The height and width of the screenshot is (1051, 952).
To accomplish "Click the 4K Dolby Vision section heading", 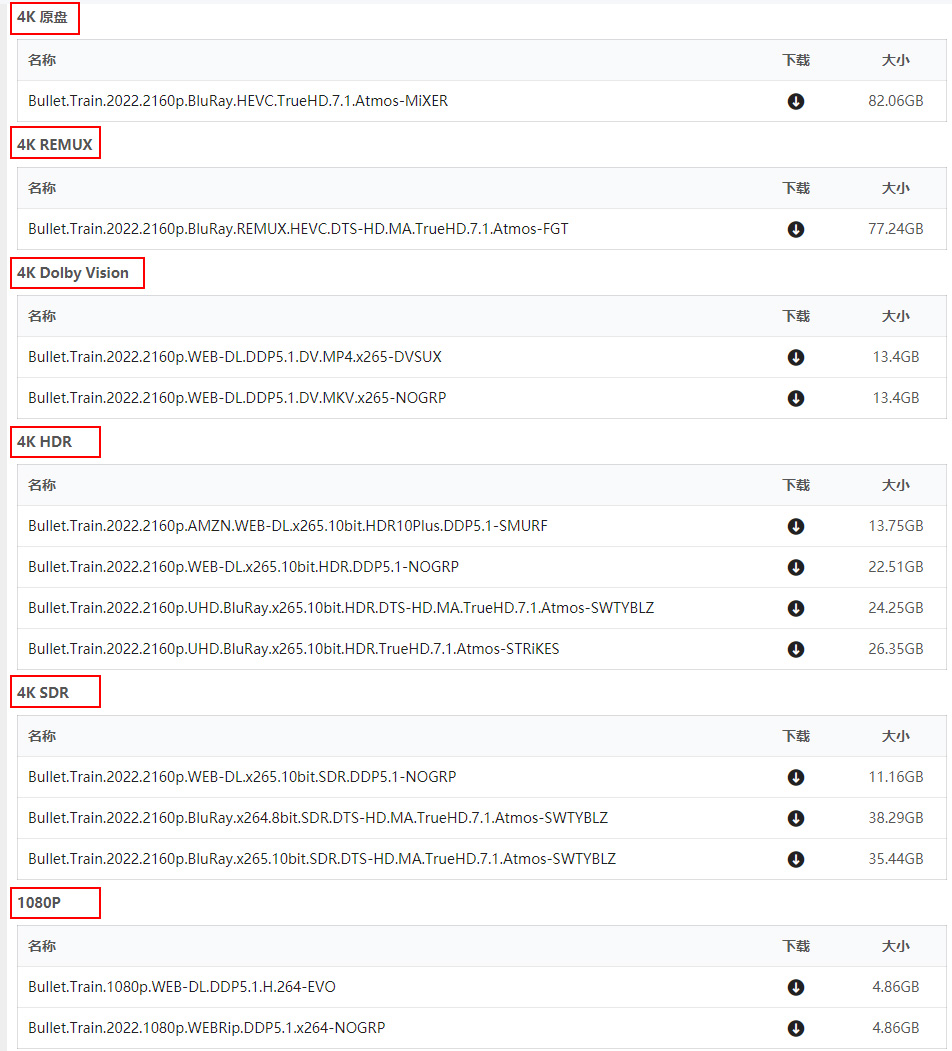I will [72, 273].
